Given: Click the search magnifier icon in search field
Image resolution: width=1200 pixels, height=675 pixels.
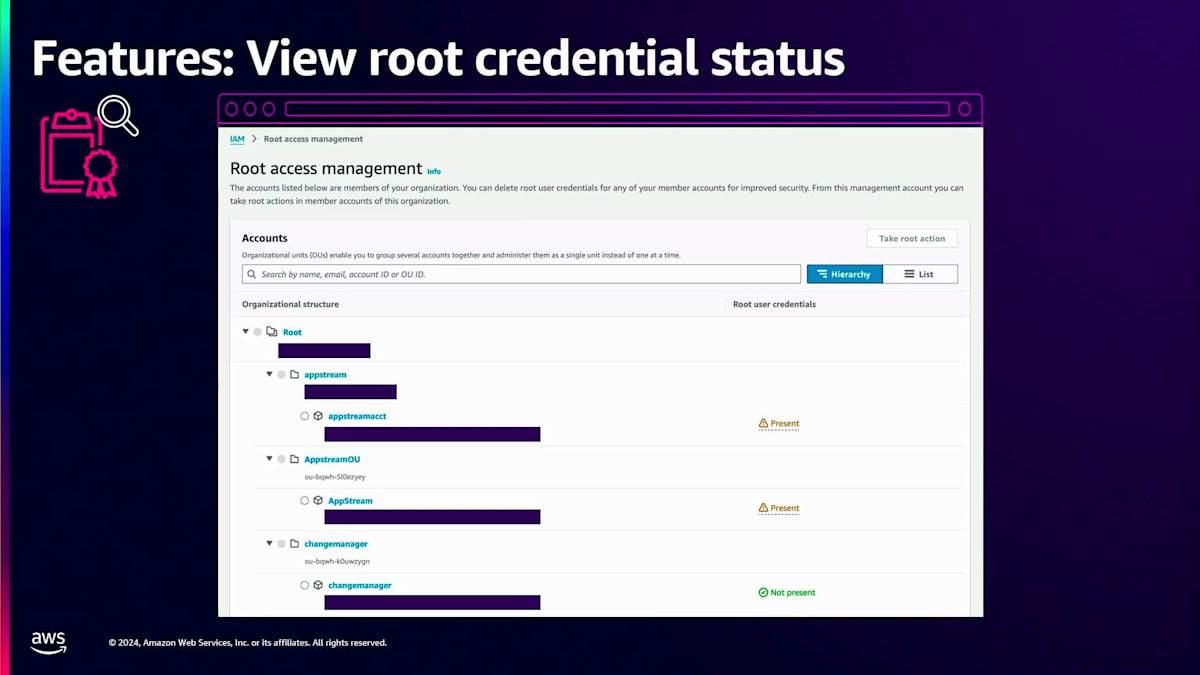Looking at the screenshot, I should point(251,274).
